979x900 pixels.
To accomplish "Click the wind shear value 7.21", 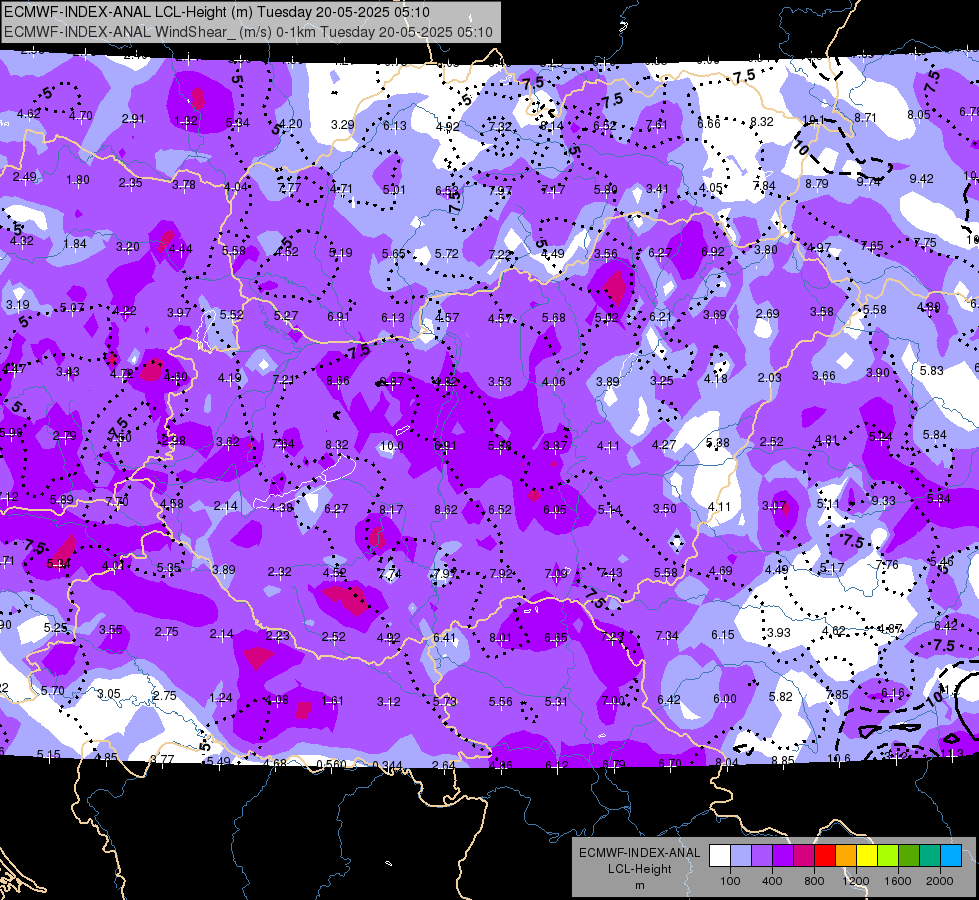I will coord(283,379).
